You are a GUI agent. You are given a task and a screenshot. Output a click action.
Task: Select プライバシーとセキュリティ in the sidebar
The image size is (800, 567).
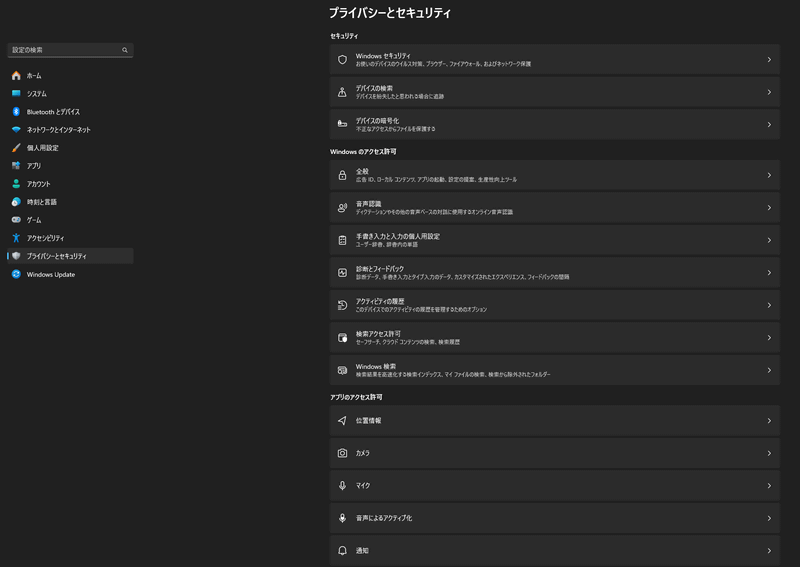[70, 256]
